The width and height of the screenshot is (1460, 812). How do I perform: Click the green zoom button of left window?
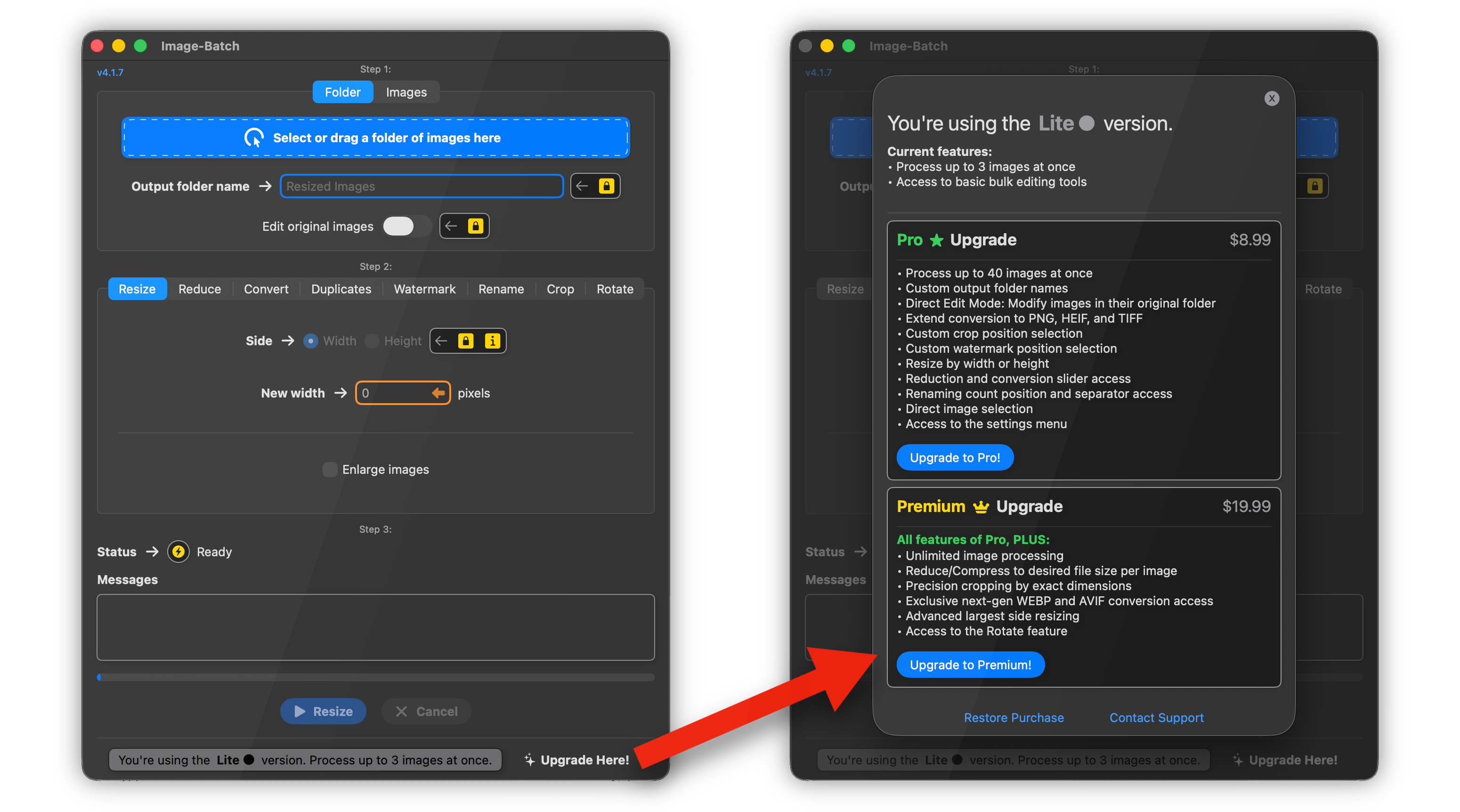(x=140, y=46)
